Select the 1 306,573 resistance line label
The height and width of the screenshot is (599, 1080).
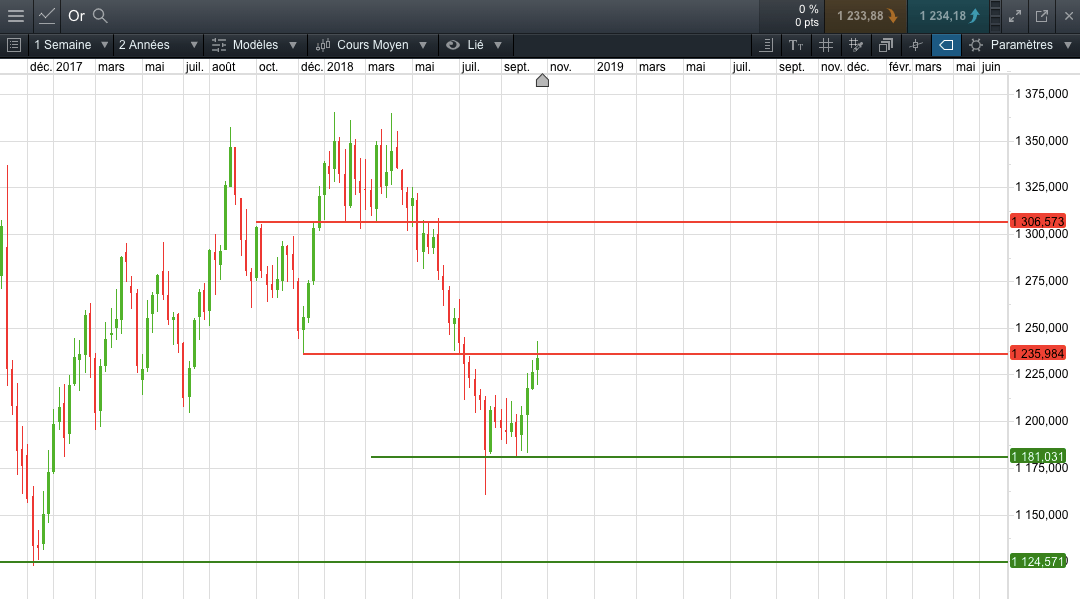tap(1038, 221)
